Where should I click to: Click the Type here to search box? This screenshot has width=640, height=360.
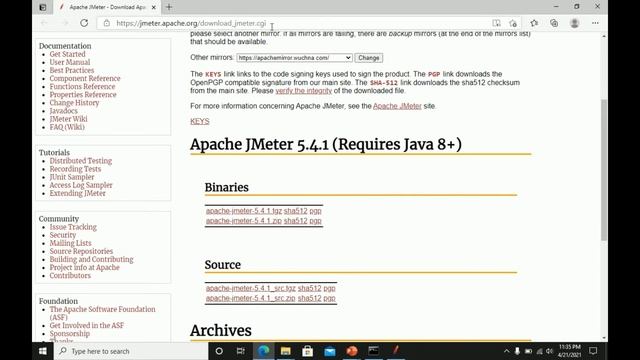(x=131, y=351)
